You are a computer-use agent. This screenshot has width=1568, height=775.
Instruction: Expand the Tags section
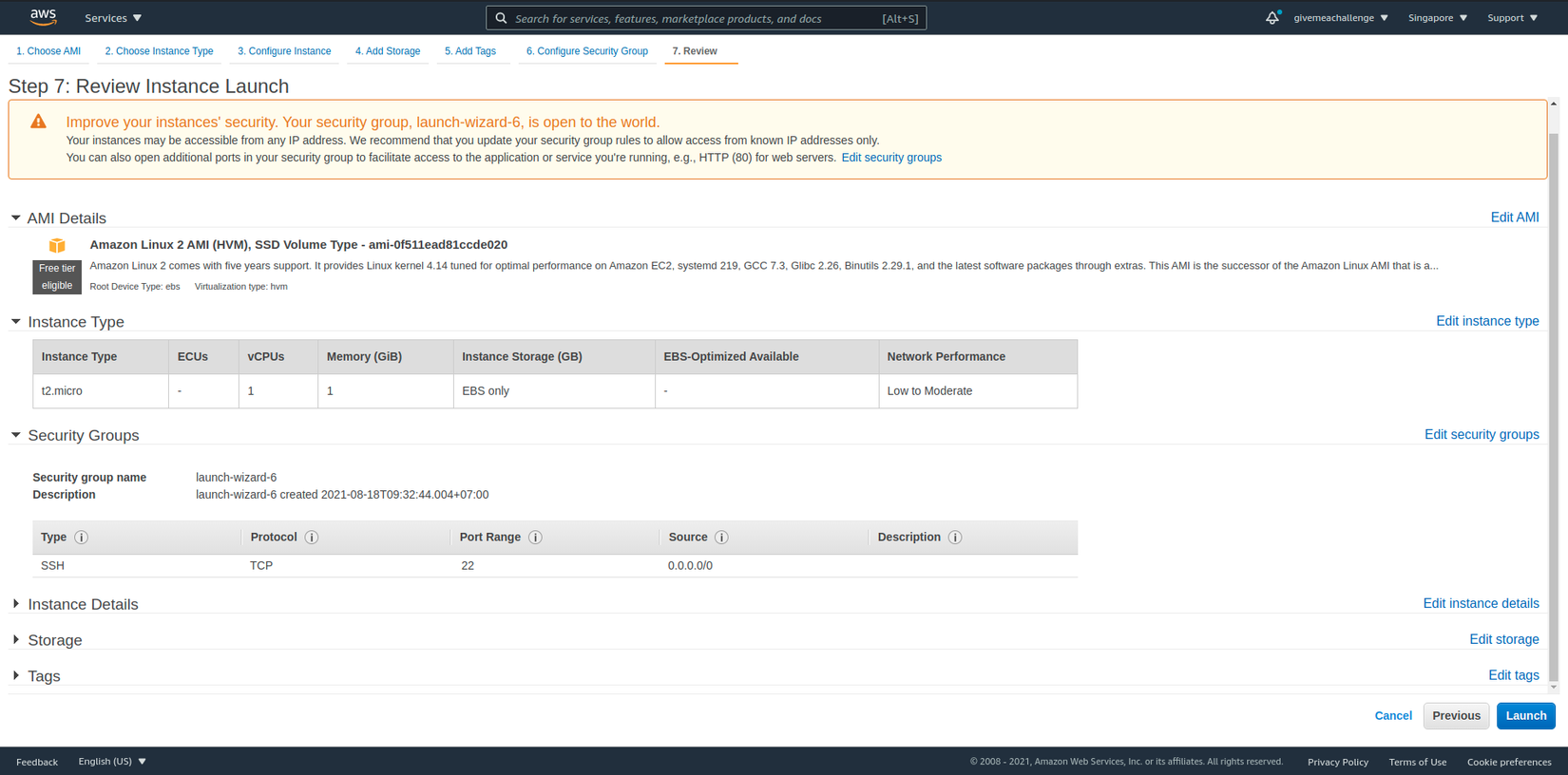(15, 676)
